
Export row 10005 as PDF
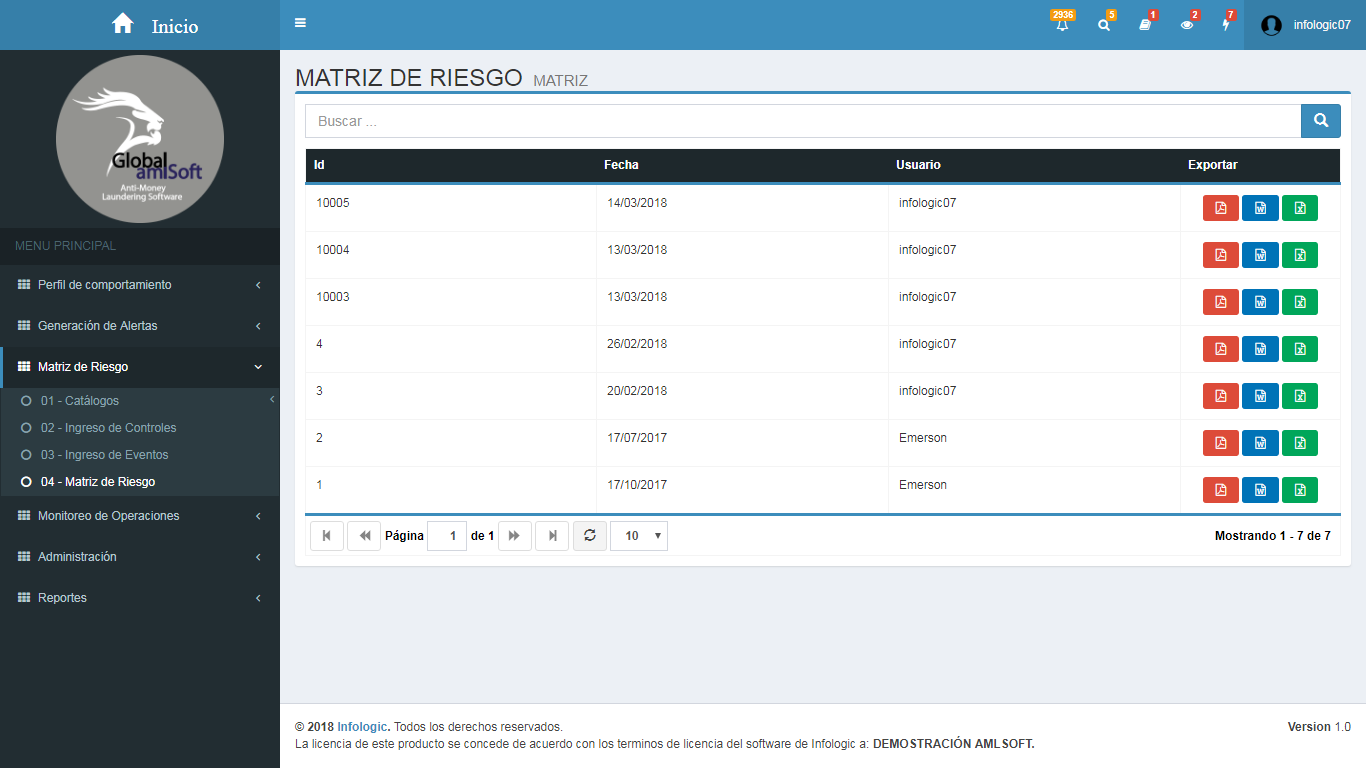click(x=1220, y=208)
